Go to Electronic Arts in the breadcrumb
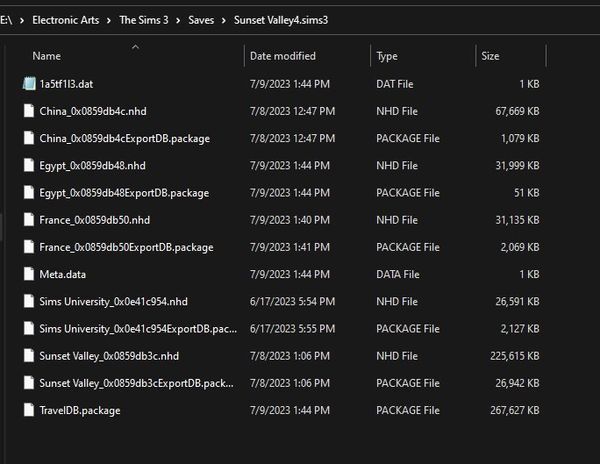 [65, 20]
